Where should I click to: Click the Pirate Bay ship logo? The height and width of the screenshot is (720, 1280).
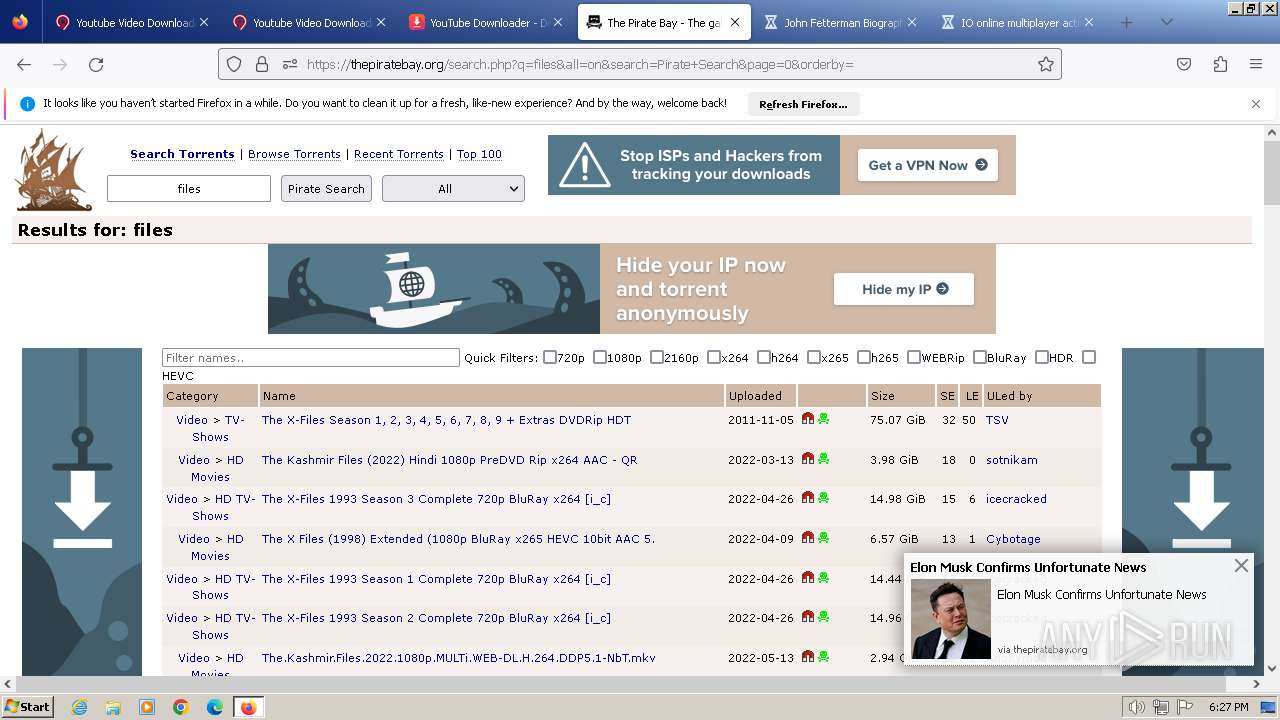coord(54,170)
